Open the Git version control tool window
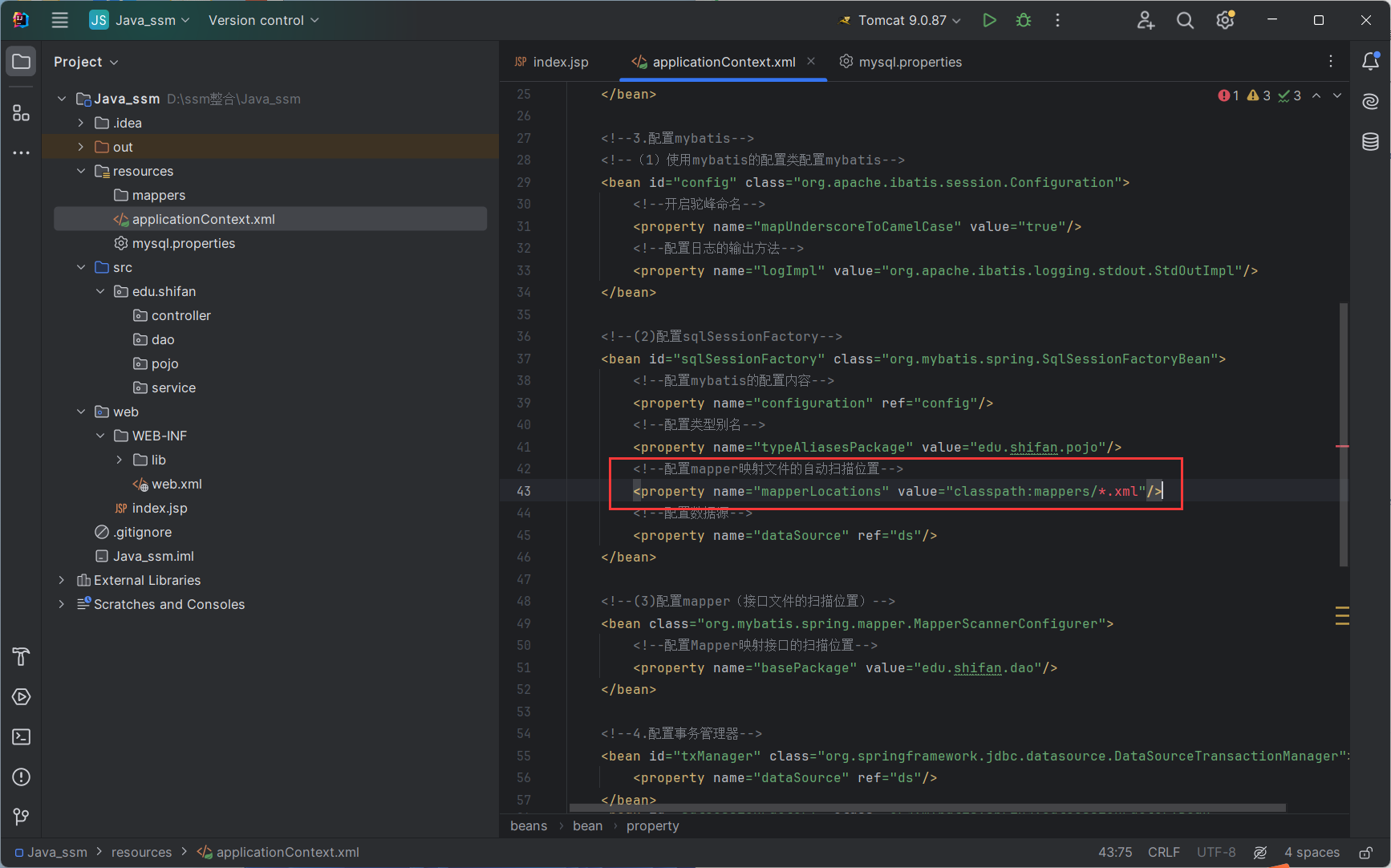 click(x=22, y=817)
